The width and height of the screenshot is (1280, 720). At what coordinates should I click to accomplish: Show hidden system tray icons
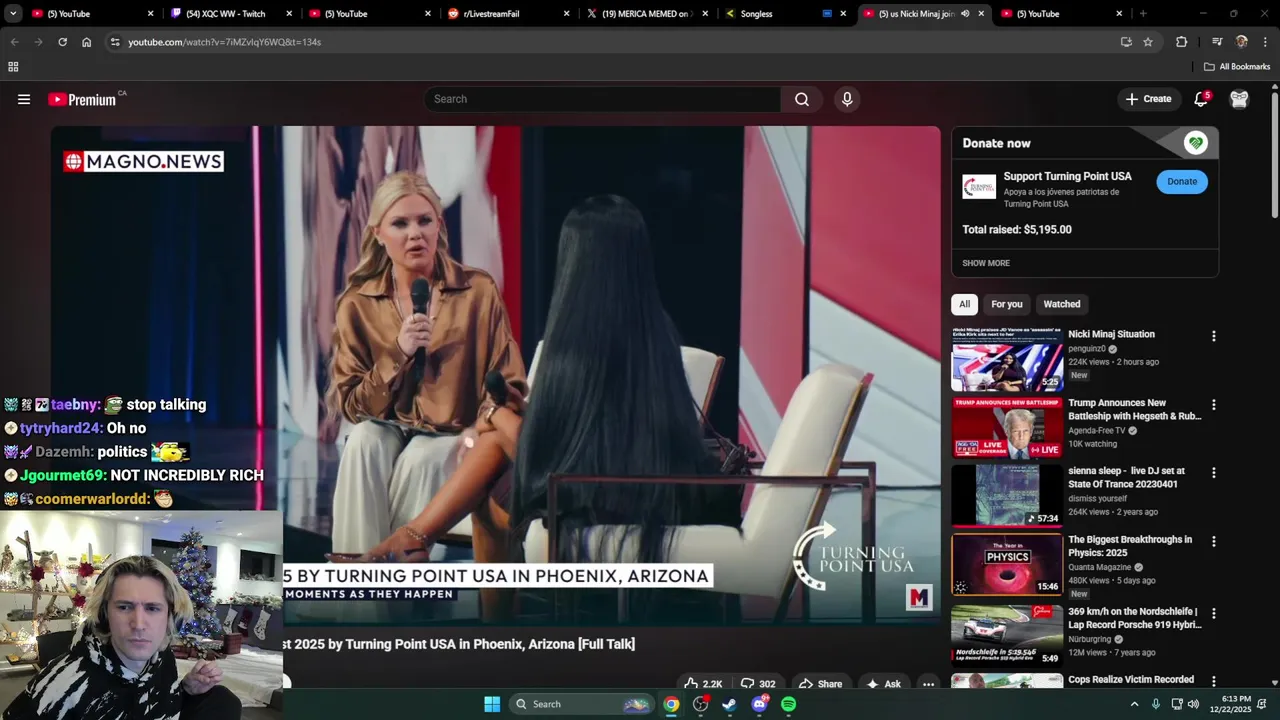1134,704
